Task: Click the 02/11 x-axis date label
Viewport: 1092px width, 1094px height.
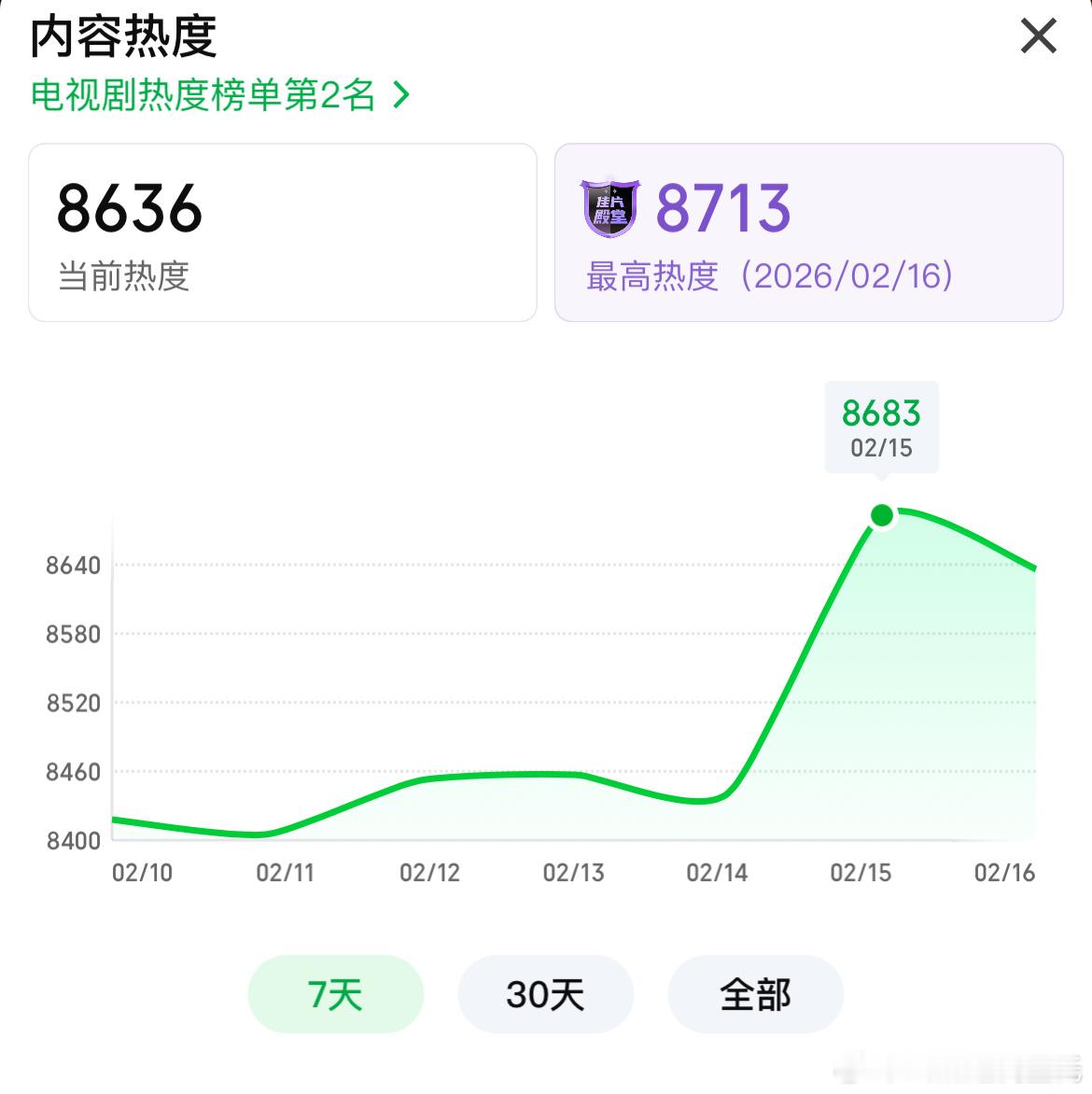Action: pyautogui.click(x=285, y=872)
